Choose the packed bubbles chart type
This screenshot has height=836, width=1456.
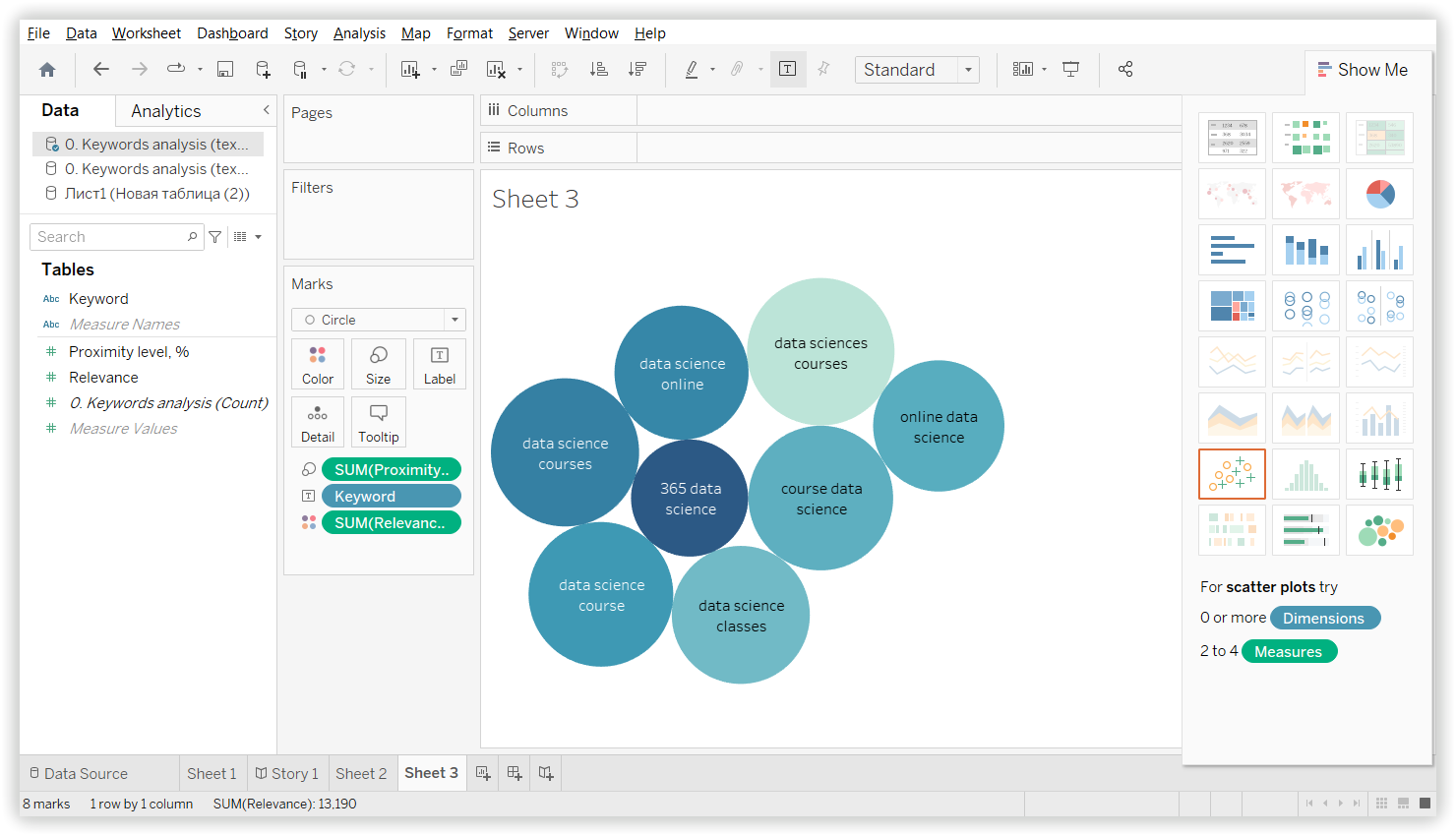tap(1379, 531)
